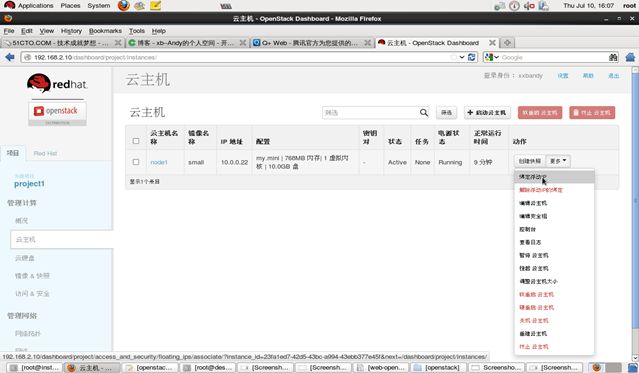Click the Red Hat logo in sidebar
The height and width of the screenshot is (373, 639).
(57, 84)
